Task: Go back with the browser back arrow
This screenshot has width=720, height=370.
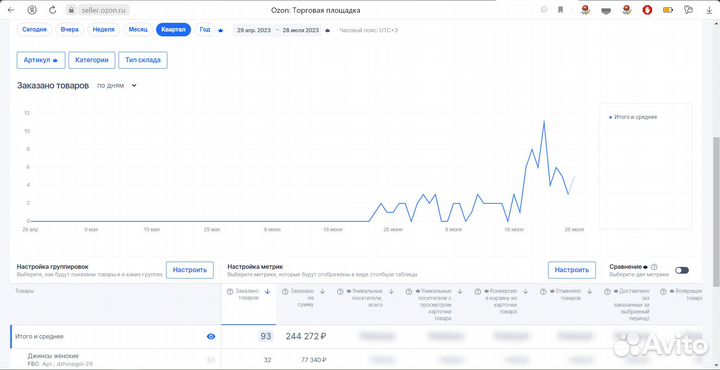Action: (12, 10)
